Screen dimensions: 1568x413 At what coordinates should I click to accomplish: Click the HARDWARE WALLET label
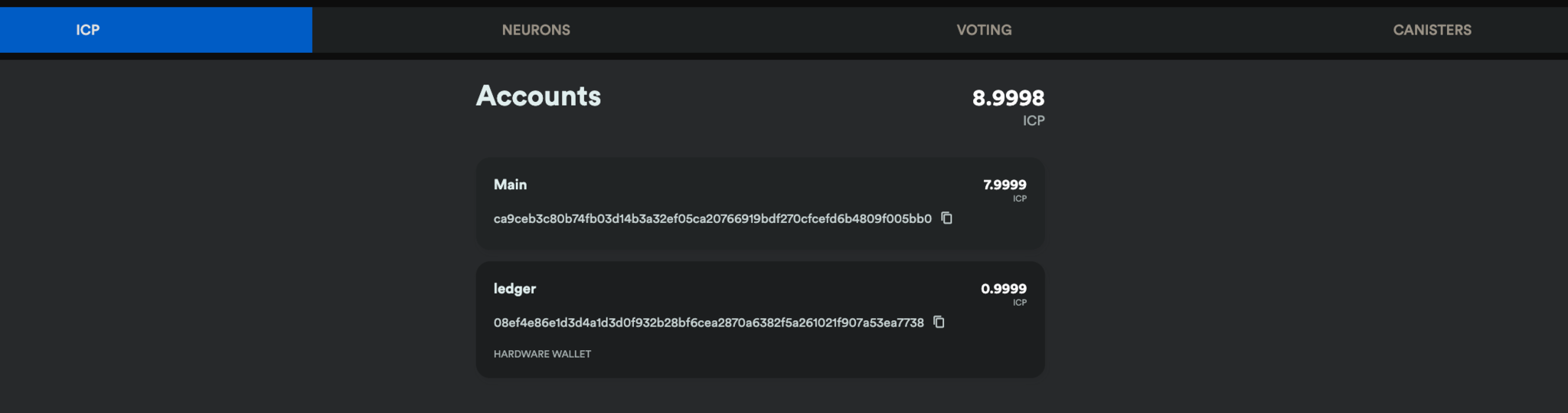coord(542,354)
